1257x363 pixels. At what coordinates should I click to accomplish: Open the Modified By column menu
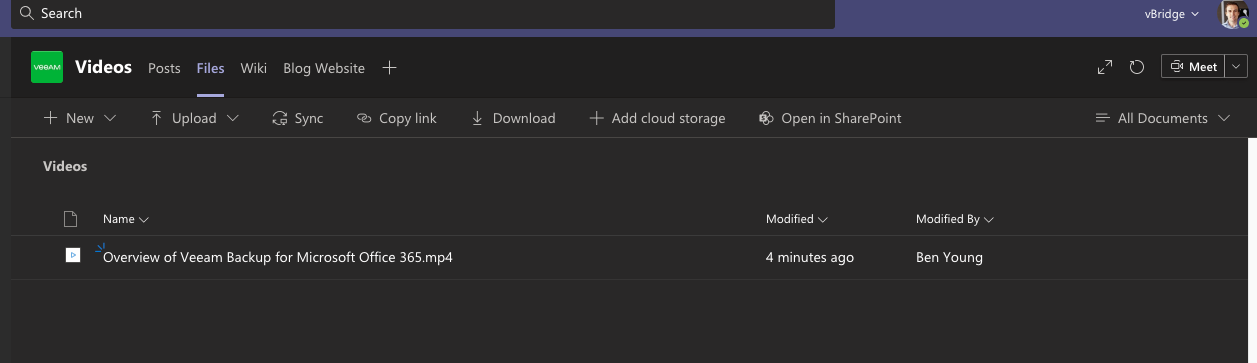click(x=955, y=219)
